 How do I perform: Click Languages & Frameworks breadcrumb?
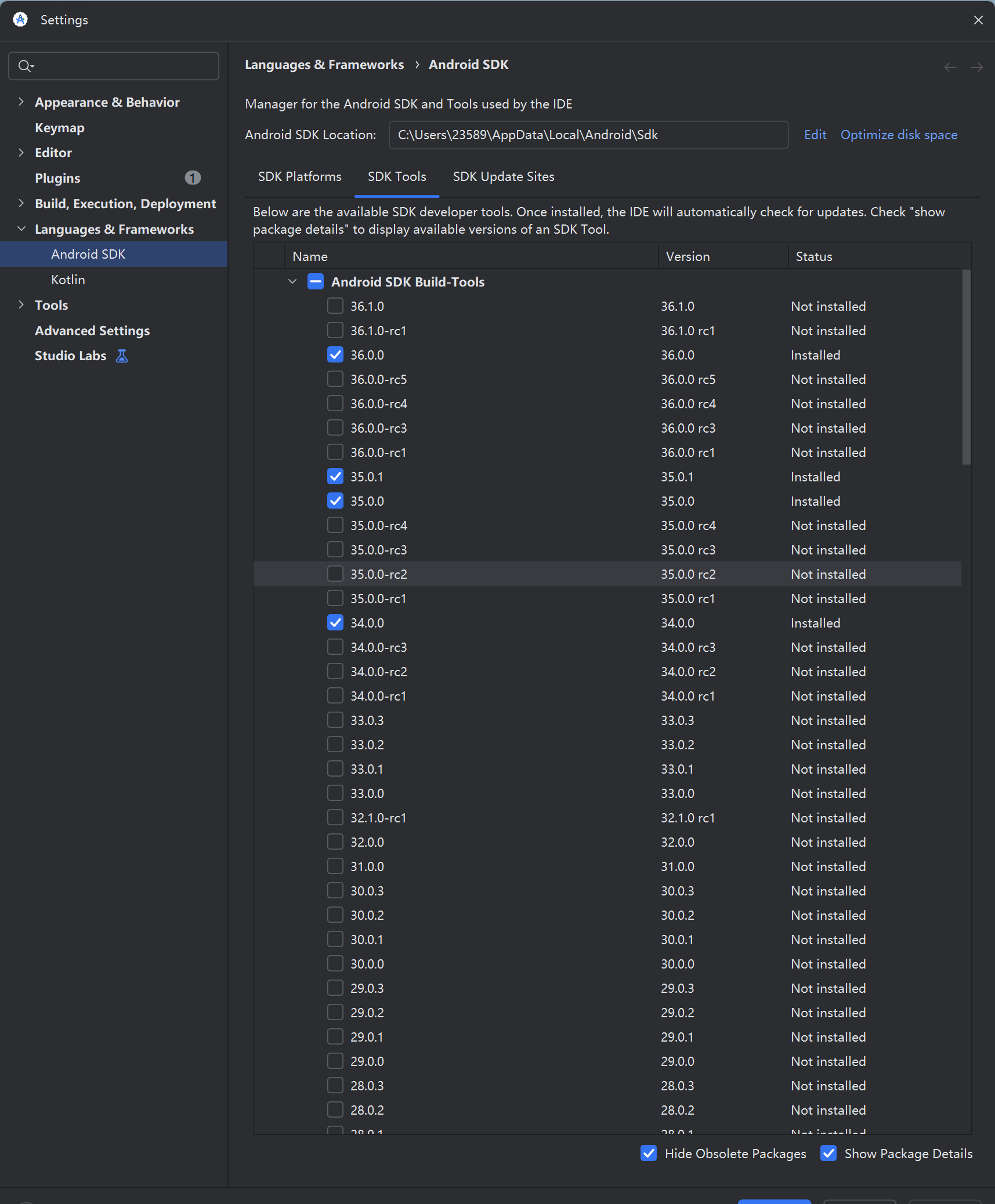[x=324, y=64]
